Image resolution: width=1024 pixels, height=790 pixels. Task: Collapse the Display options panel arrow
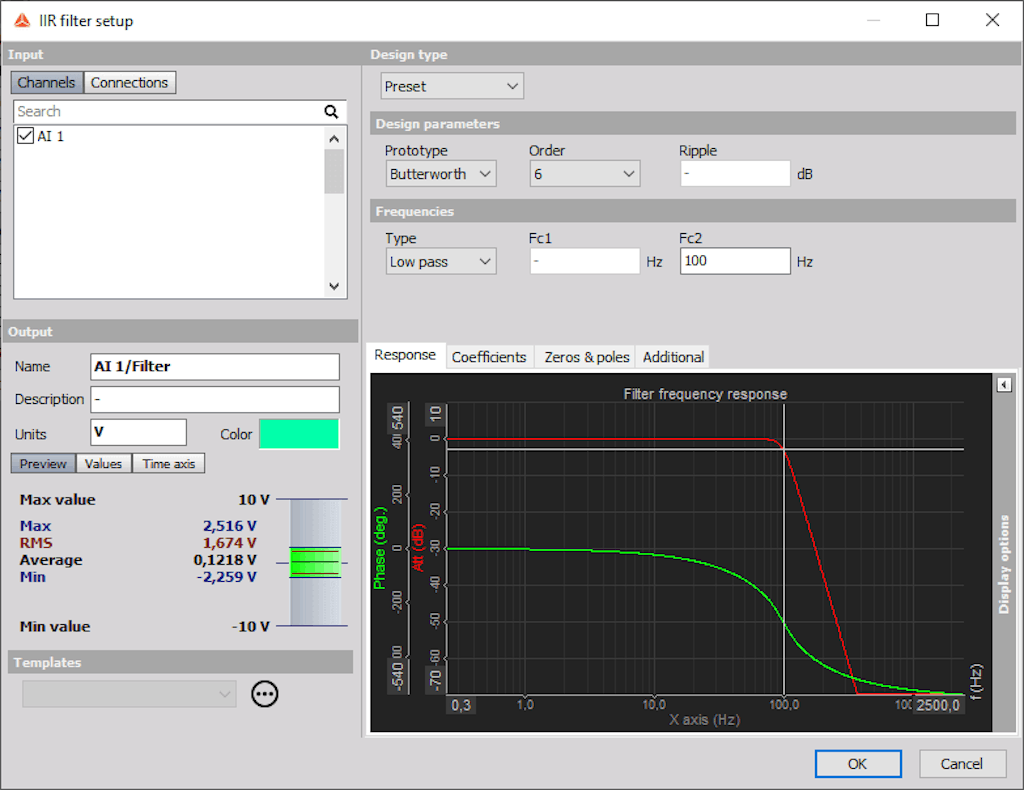(x=1004, y=385)
